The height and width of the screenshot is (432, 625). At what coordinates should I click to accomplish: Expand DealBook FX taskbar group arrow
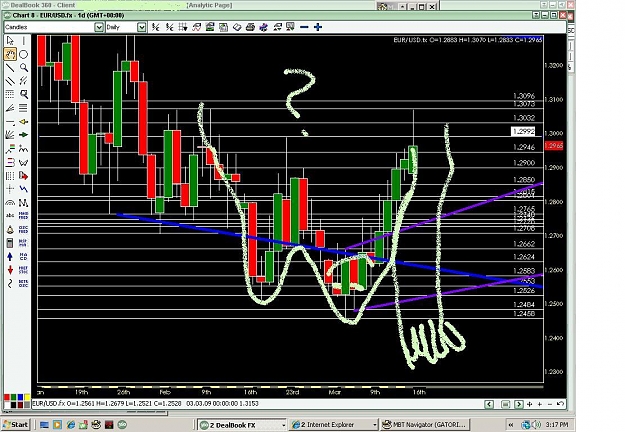pos(283,425)
